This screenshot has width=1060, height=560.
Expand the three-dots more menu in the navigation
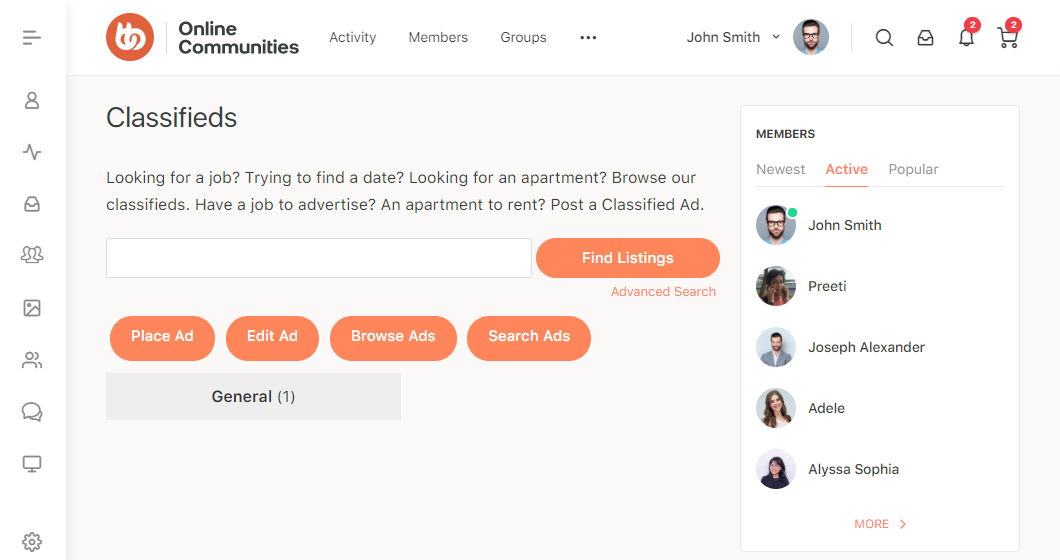[588, 38]
